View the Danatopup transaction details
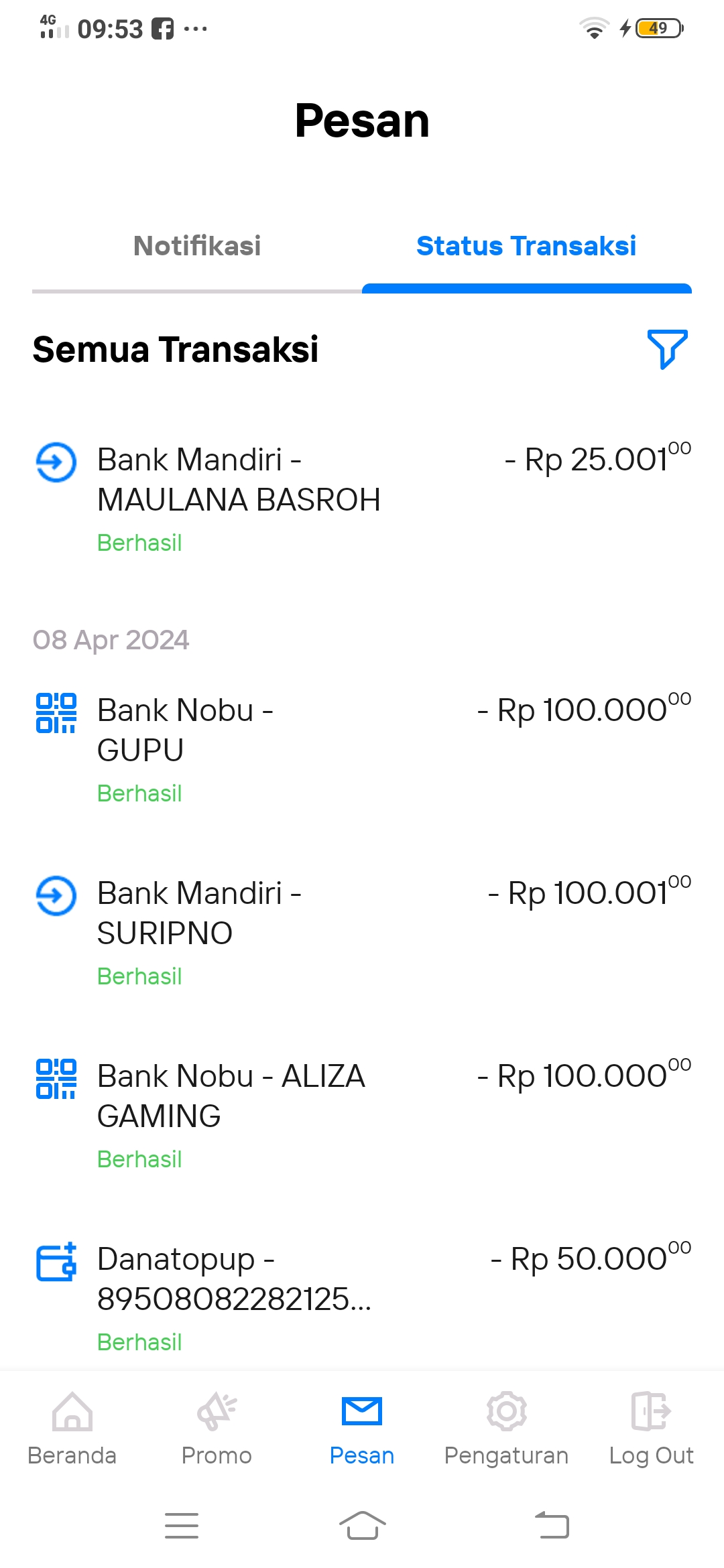 pyautogui.click(x=234, y=1279)
